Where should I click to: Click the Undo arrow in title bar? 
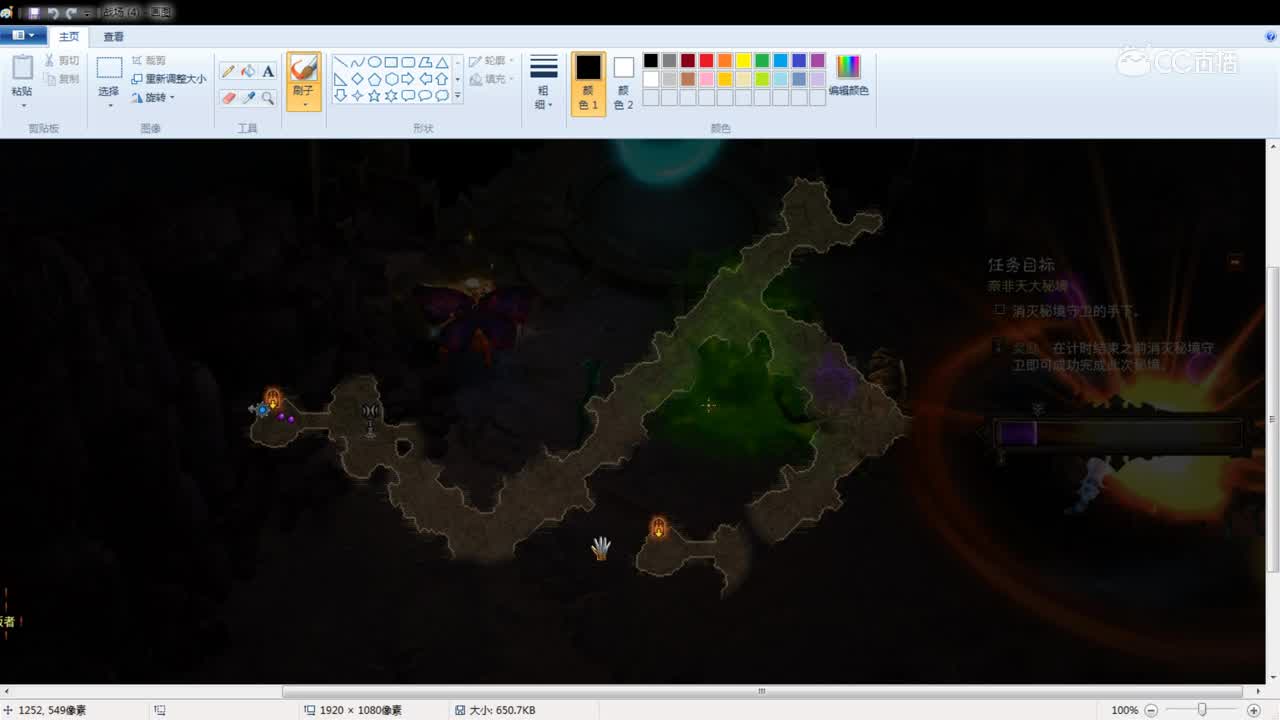pyautogui.click(x=53, y=12)
